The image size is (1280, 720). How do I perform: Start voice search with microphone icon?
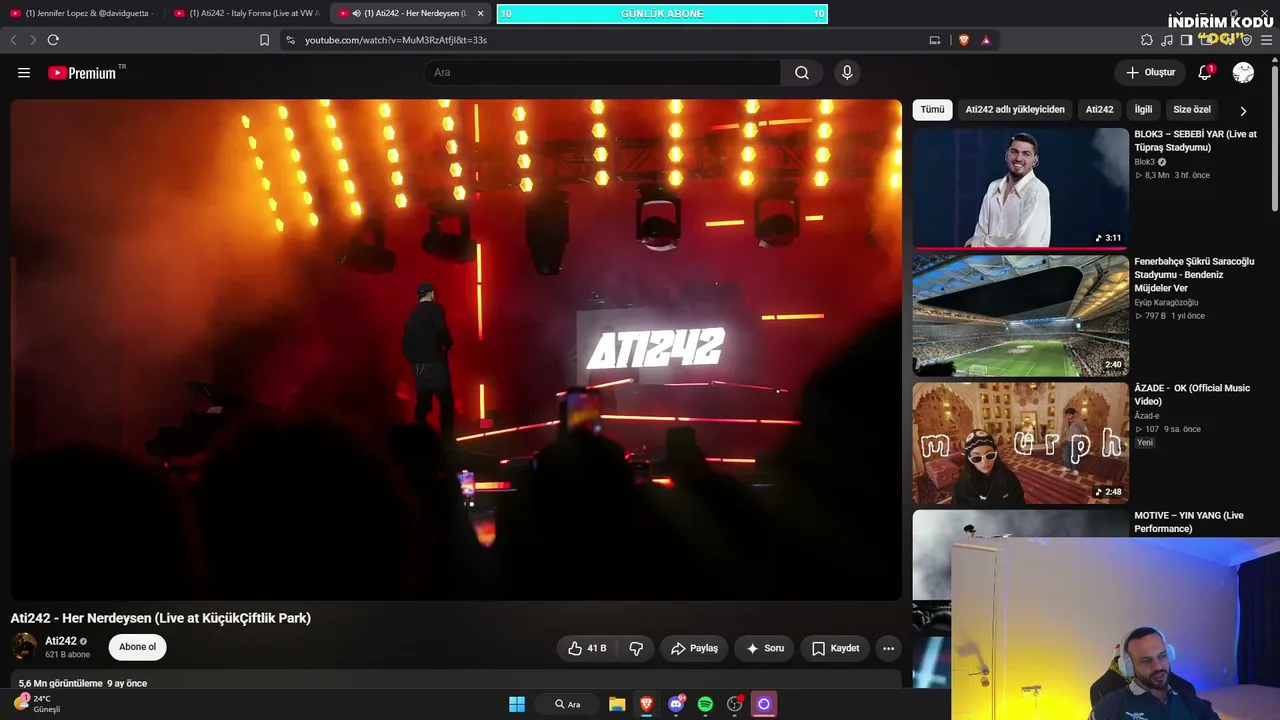pyautogui.click(x=847, y=72)
